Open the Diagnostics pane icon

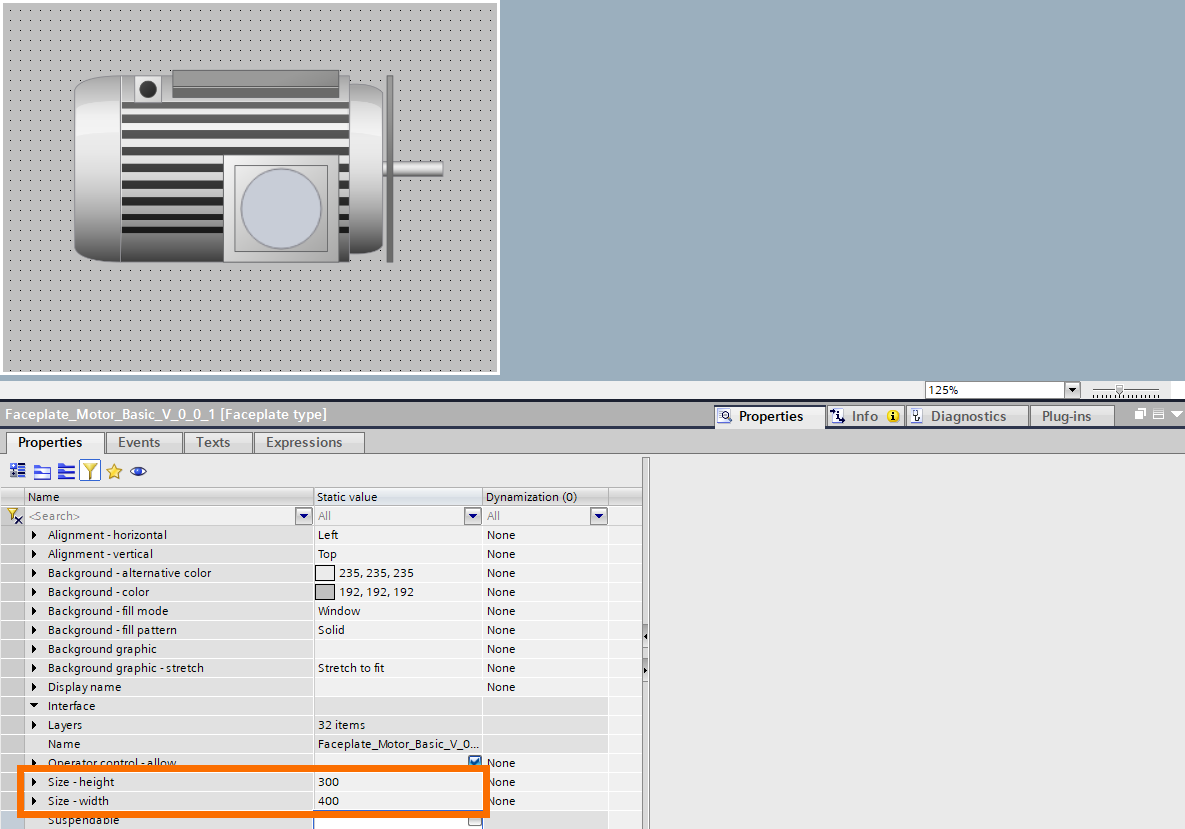coord(965,415)
